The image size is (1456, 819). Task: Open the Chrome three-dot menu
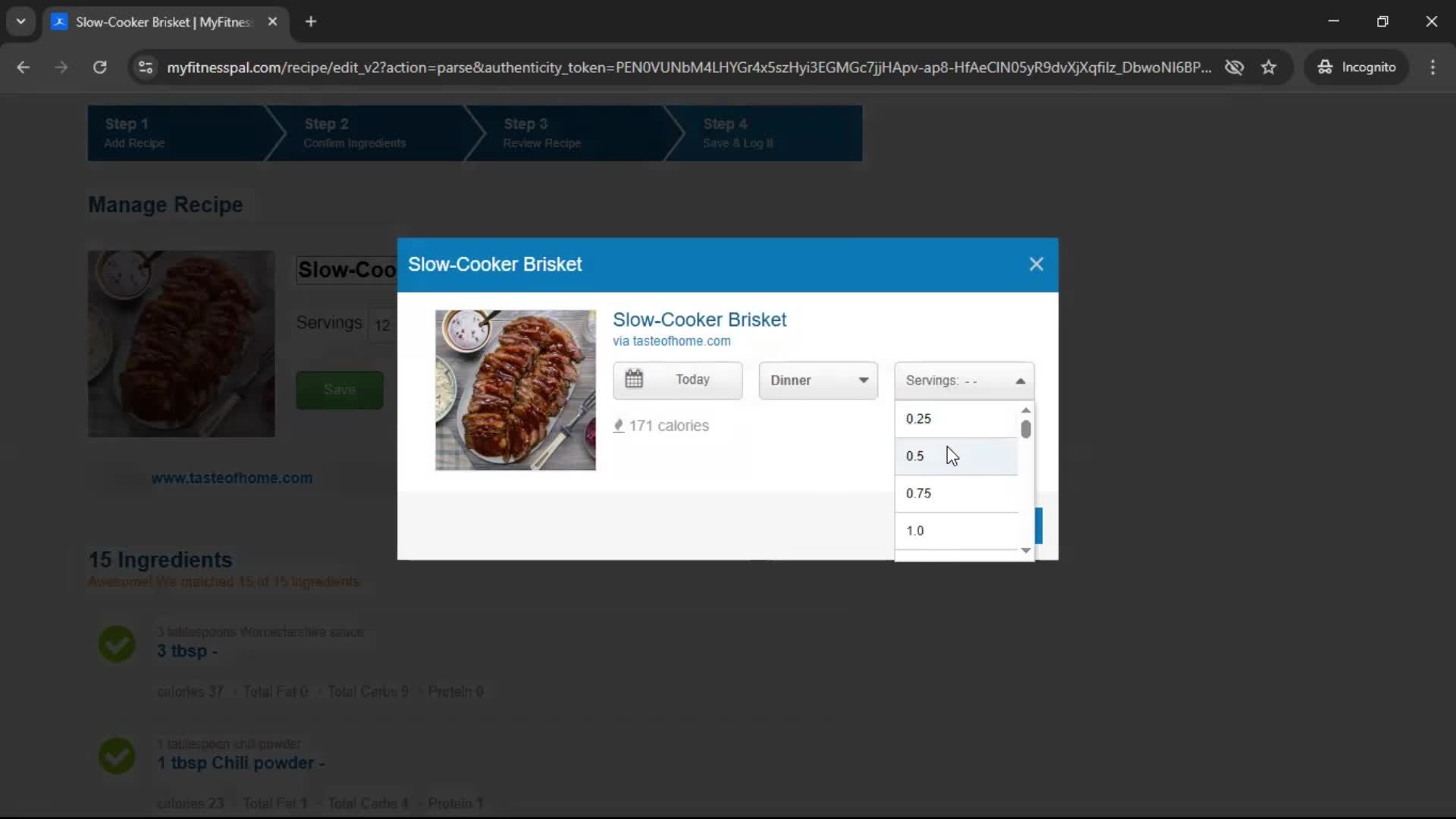pyautogui.click(x=1432, y=67)
